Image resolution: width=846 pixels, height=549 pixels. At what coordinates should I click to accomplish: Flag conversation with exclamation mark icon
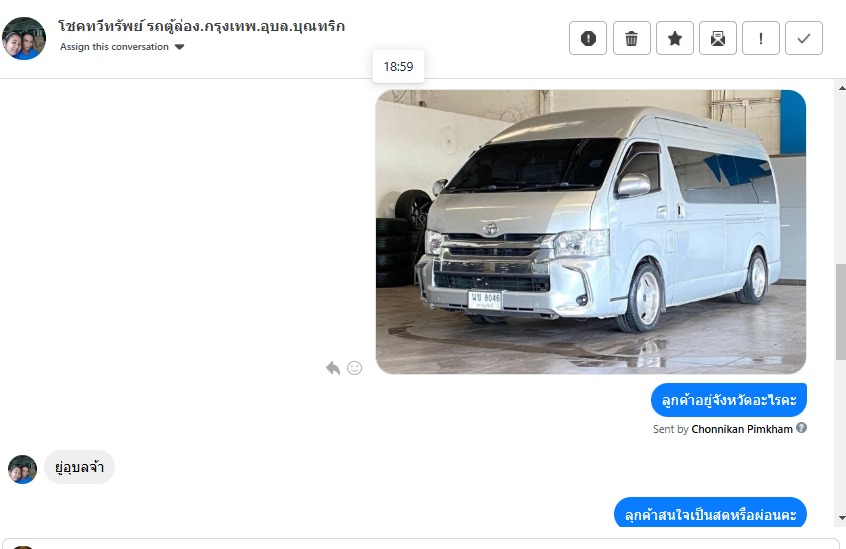[x=761, y=38]
